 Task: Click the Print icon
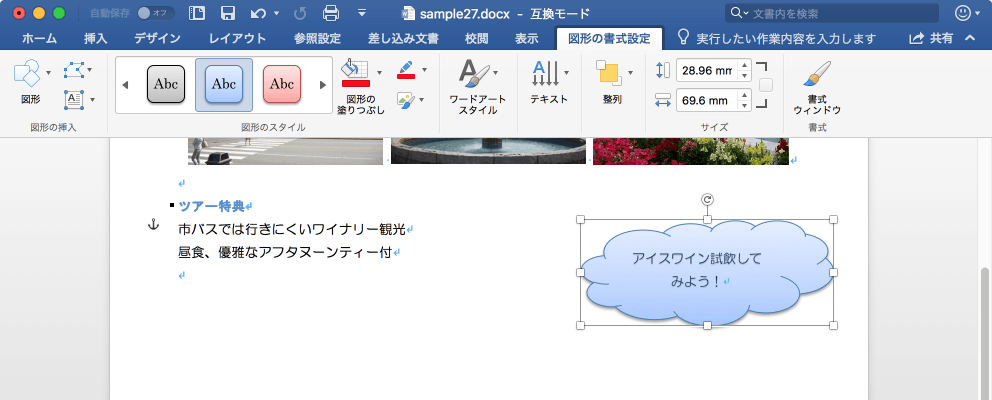coord(331,13)
